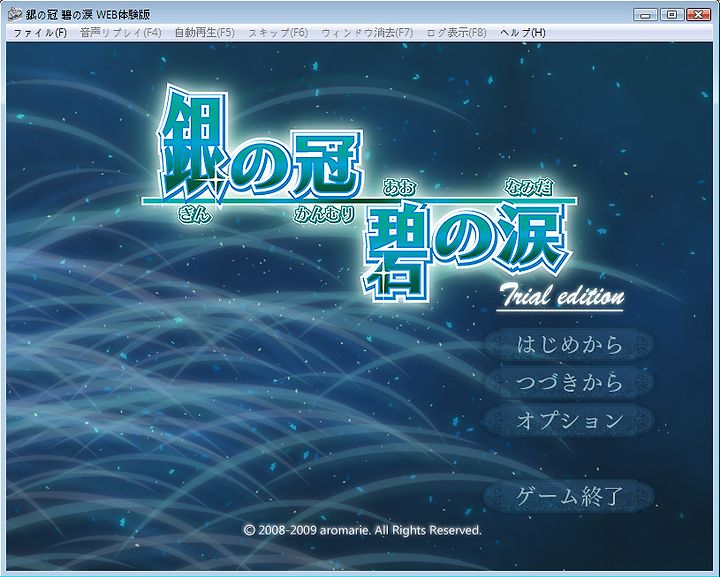Click the application icon in title bar
Viewport: 720px width, 577px height.
(15, 14)
